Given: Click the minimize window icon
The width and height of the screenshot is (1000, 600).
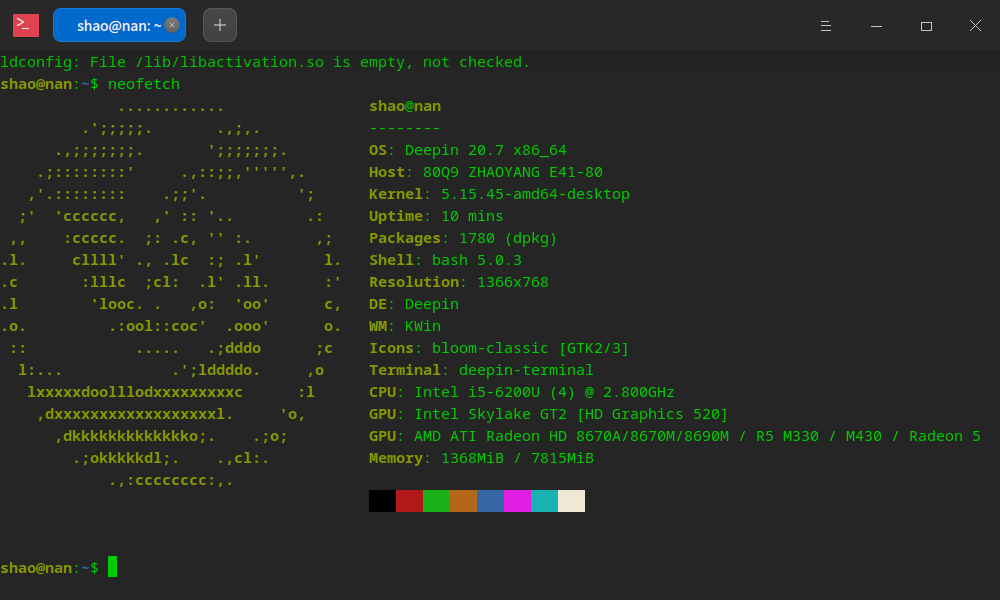Looking at the screenshot, I should tap(875, 25).
